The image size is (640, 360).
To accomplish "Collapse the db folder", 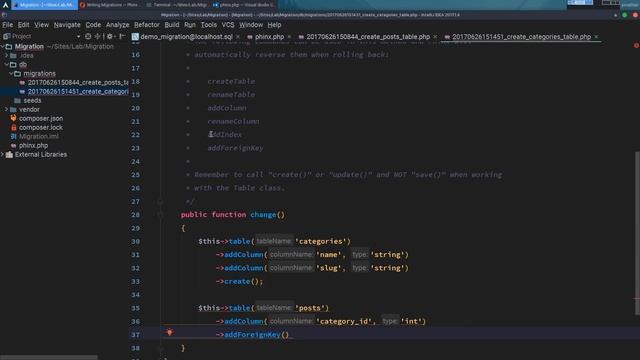I will pos(7,64).
